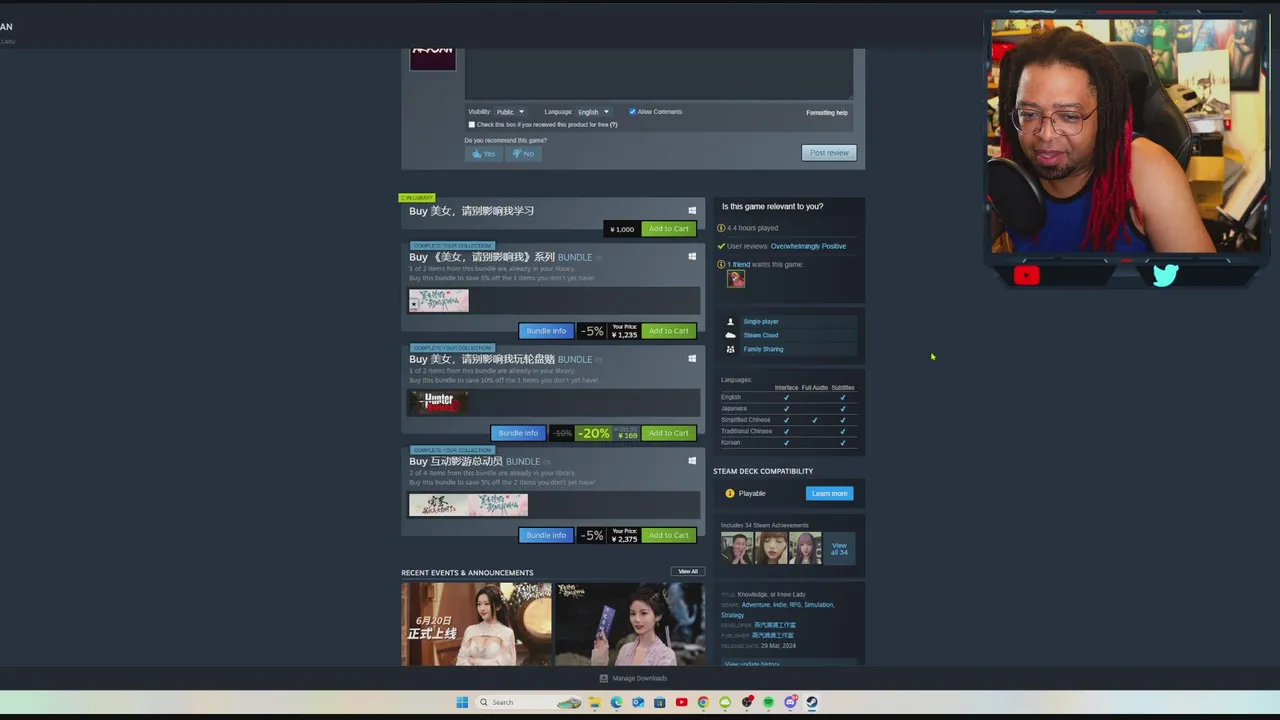This screenshot has height=720, width=1280.
Task: Open Discord from the taskbar
Action: pos(791,702)
